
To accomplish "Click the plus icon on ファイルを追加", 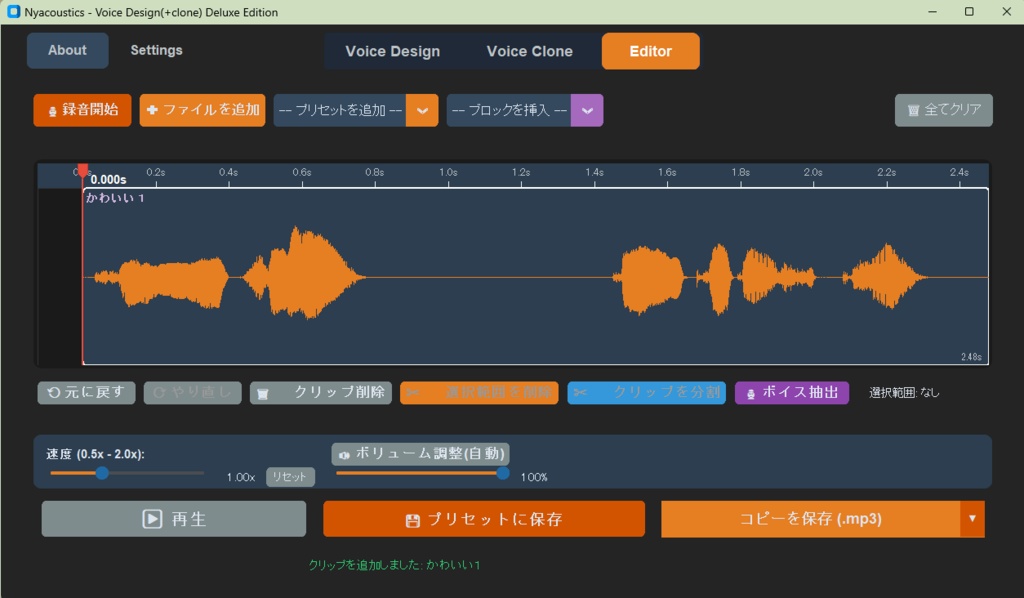I will click(152, 110).
